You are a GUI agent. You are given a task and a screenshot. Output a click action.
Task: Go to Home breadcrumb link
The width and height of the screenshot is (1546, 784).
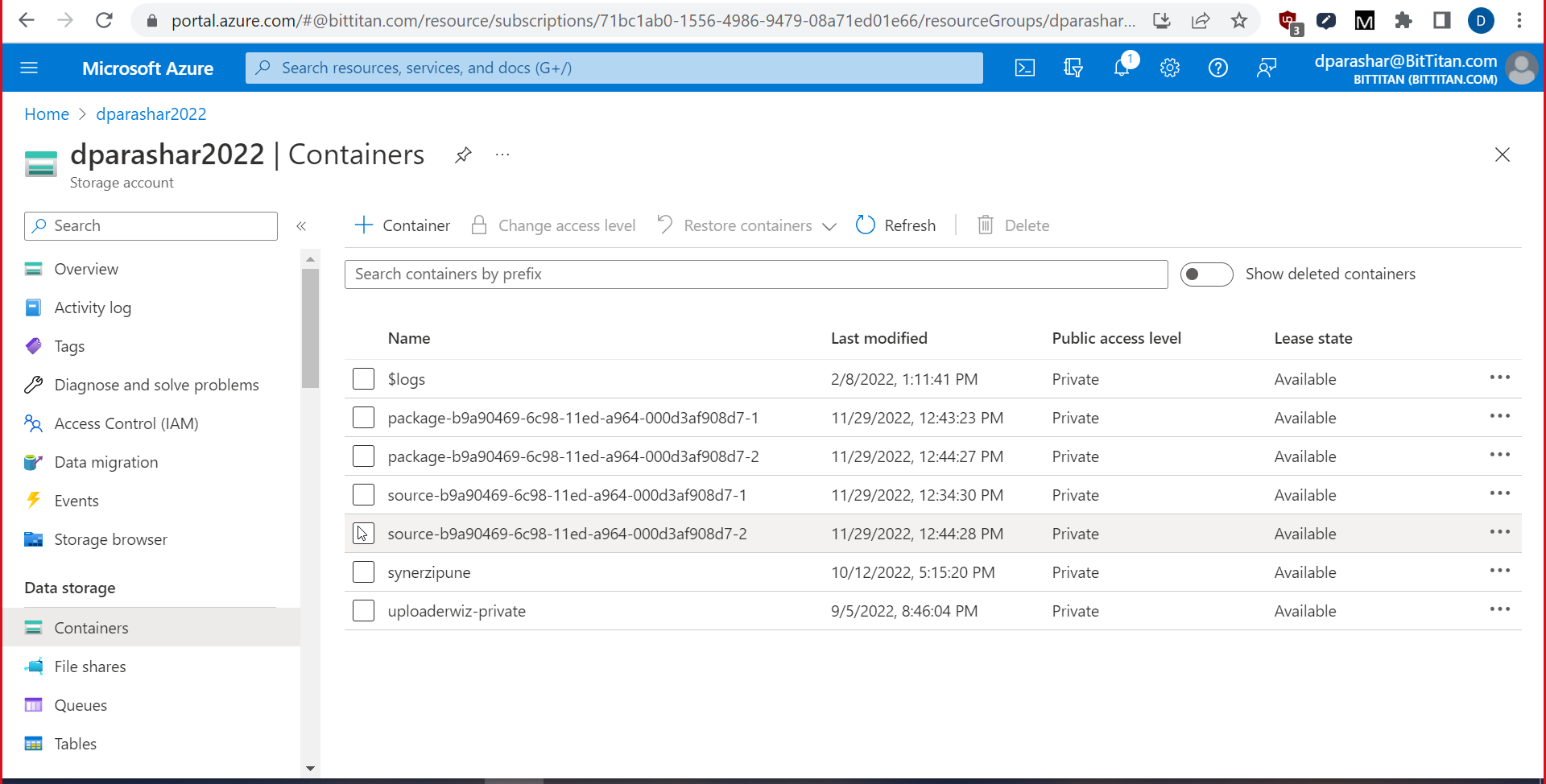click(x=47, y=114)
